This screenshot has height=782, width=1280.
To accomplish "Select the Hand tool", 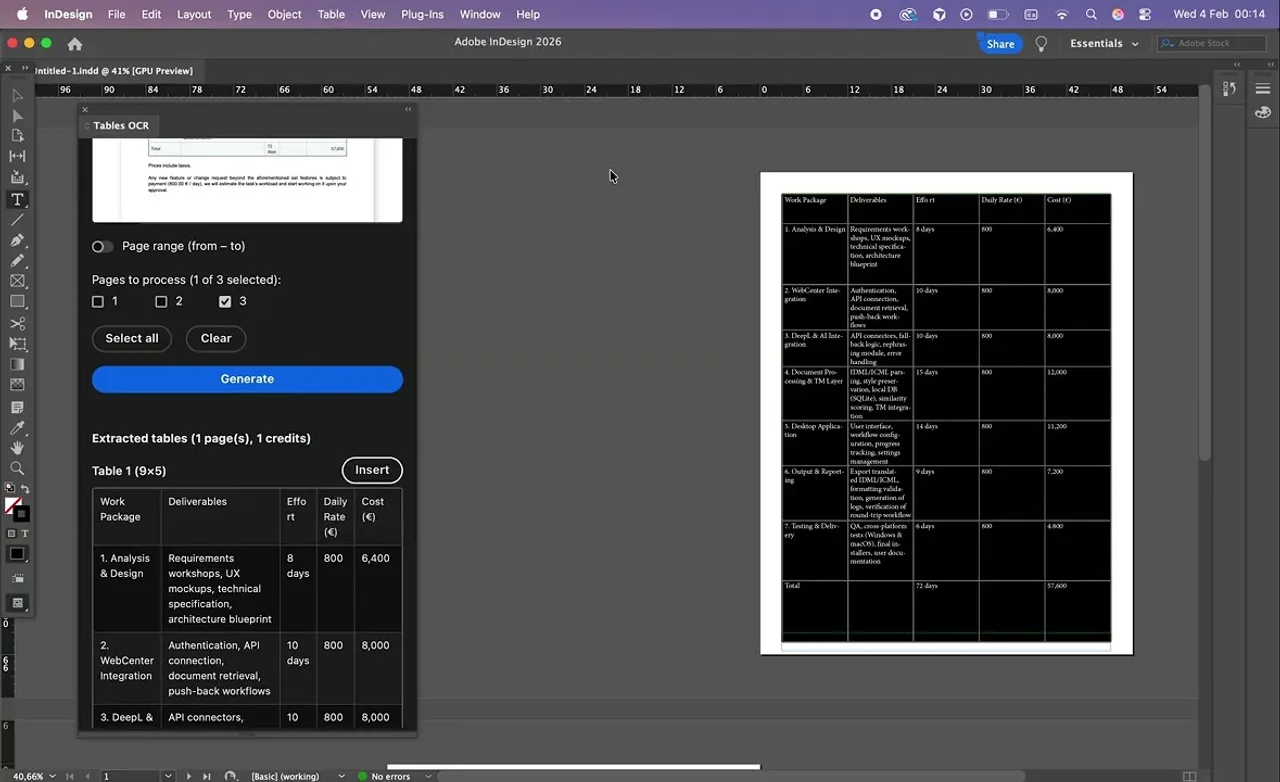I will coord(17,448).
